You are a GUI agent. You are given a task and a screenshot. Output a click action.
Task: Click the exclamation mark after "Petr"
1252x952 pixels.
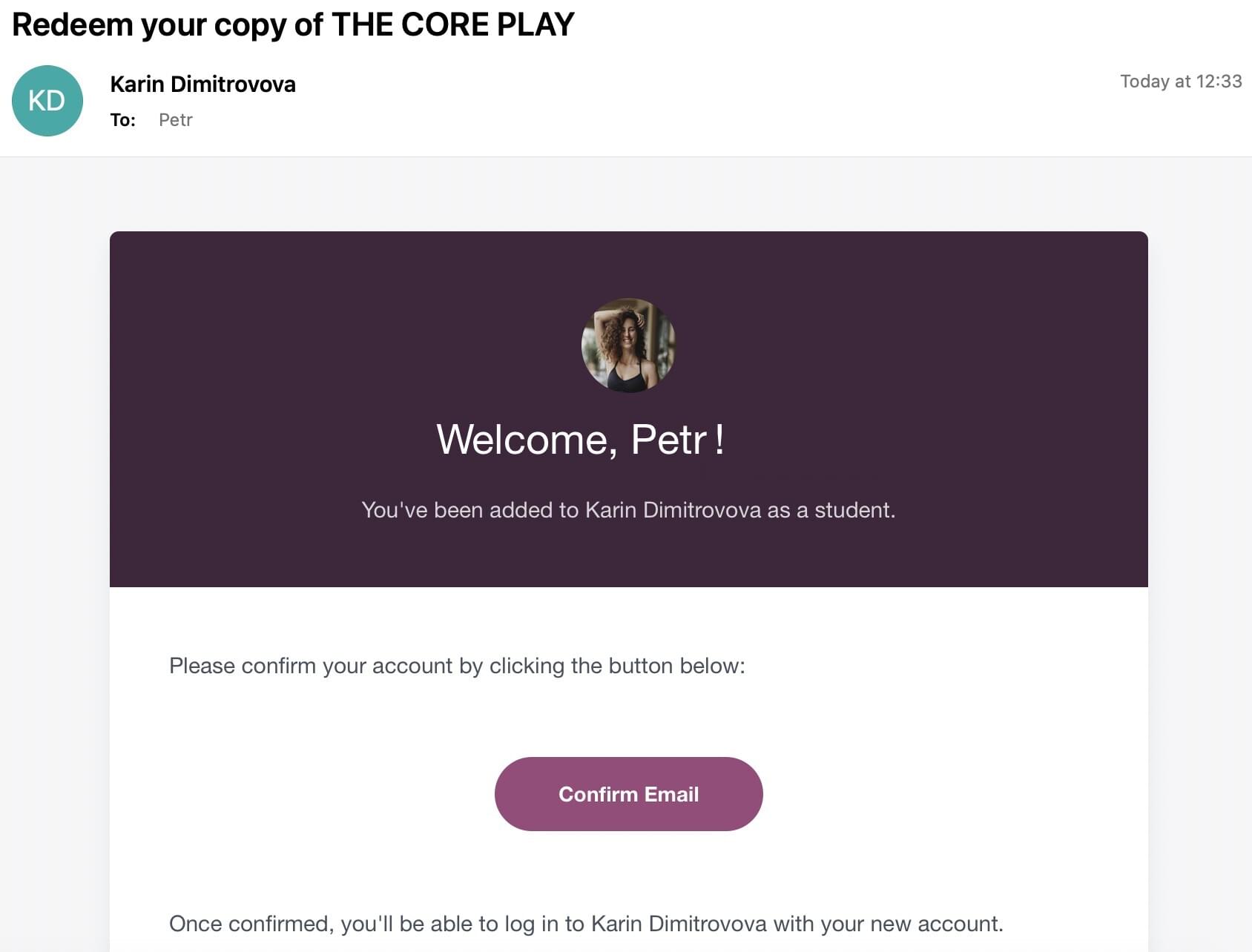pos(719,440)
